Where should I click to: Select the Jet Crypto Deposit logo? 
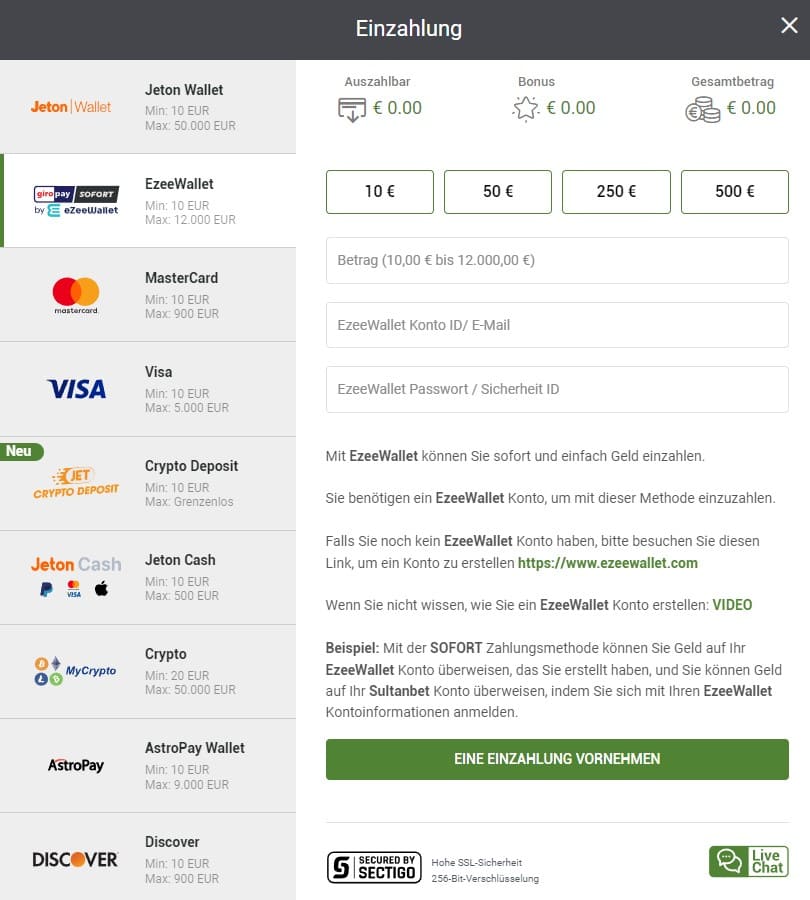point(76,483)
